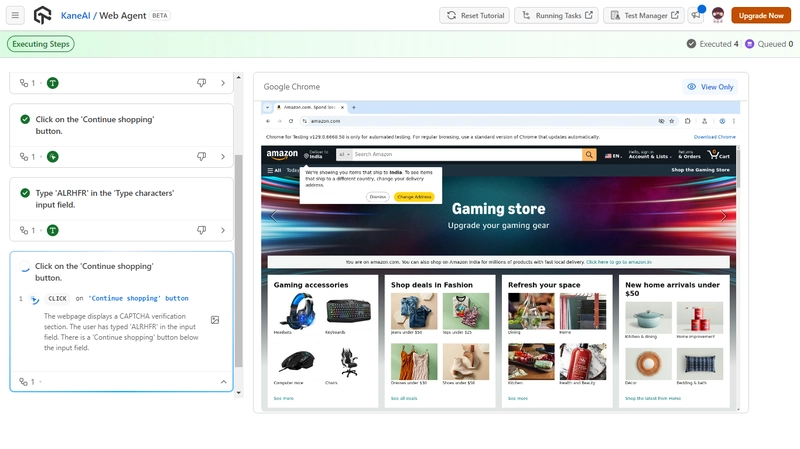This screenshot has height=449, width=800.
Task: Open the KaneAI breadcrumb link
Action: pos(76,16)
